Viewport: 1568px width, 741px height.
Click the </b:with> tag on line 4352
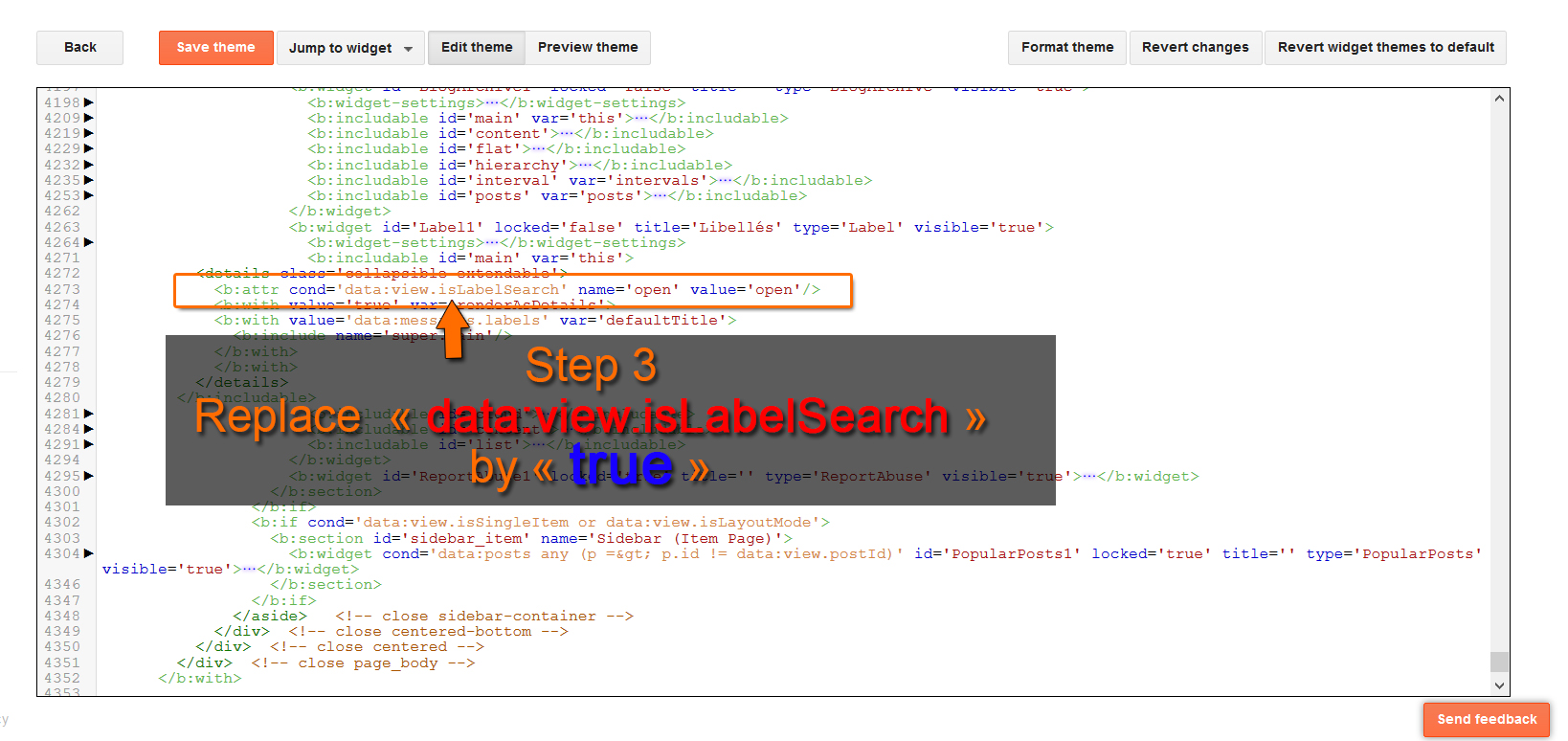pos(200,678)
